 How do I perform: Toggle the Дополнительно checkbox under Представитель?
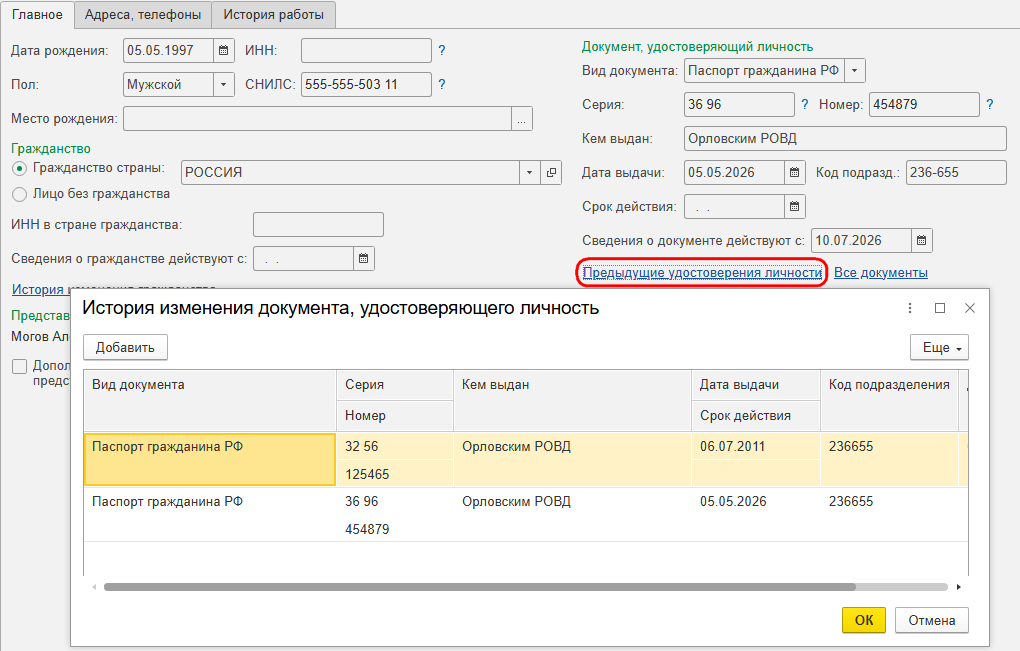tap(20, 366)
